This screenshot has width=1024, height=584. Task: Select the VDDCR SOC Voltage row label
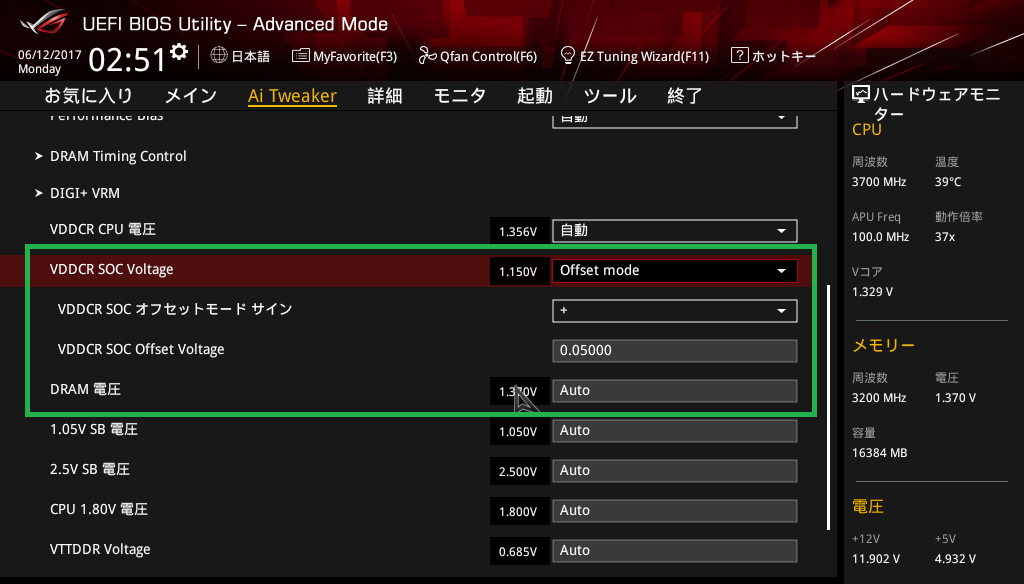112,270
